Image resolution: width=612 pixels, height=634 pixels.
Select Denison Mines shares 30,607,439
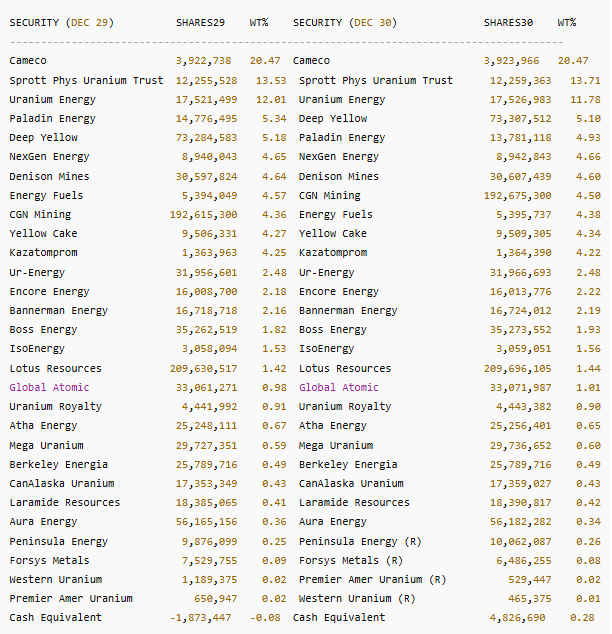[521, 177]
